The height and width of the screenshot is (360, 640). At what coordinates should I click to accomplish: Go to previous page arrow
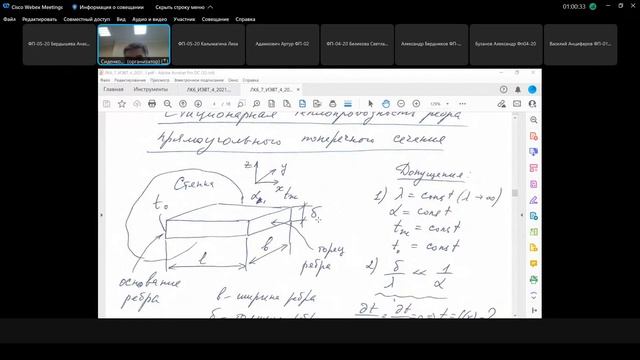tap(183, 104)
